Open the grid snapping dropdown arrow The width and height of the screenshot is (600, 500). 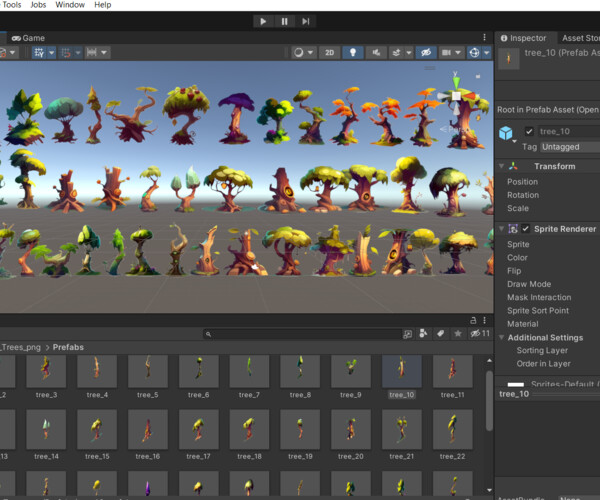[x=78, y=52]
